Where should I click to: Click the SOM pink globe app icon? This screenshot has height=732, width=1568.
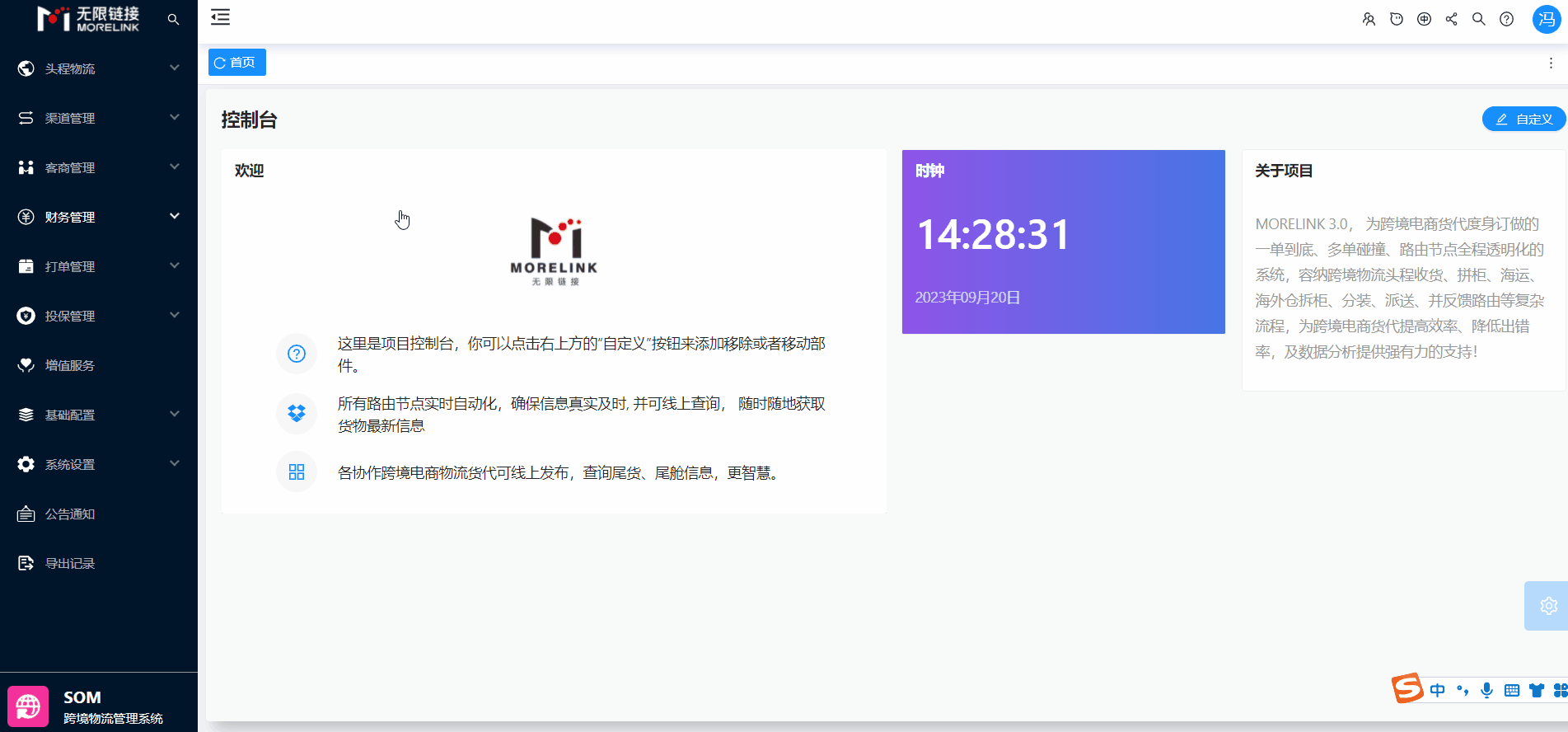[28, 706]
